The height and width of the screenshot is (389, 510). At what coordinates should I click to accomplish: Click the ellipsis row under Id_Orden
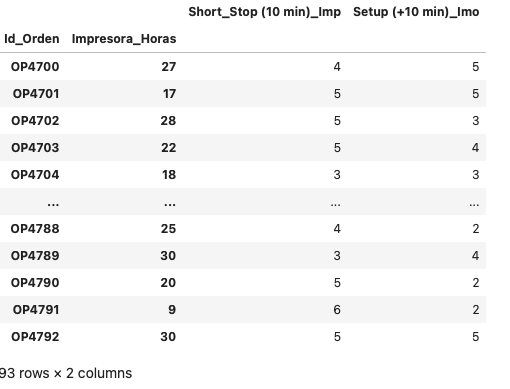click(x=53, y=203)
